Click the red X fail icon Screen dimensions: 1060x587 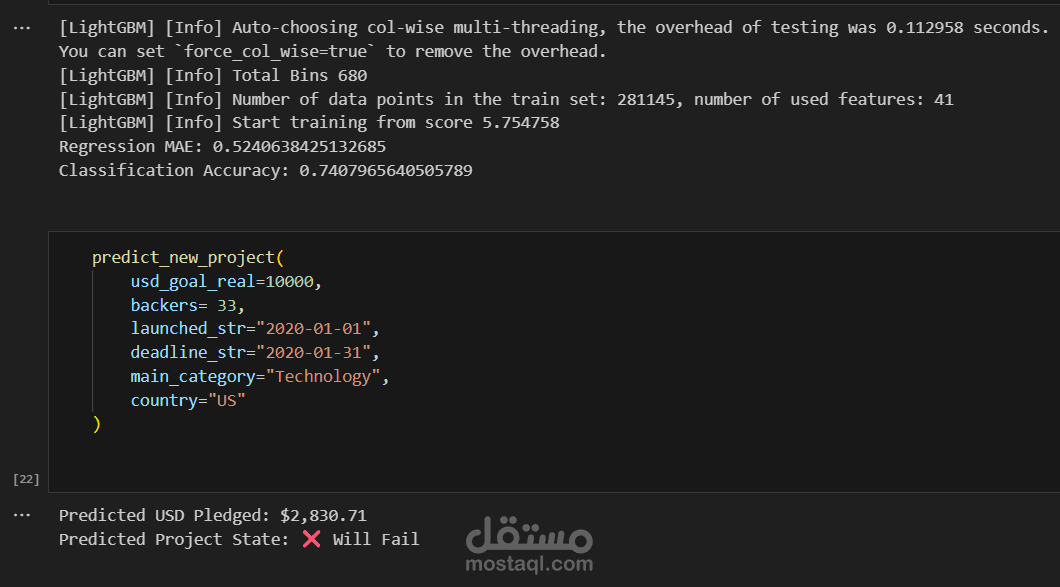(x=311, y=539)
